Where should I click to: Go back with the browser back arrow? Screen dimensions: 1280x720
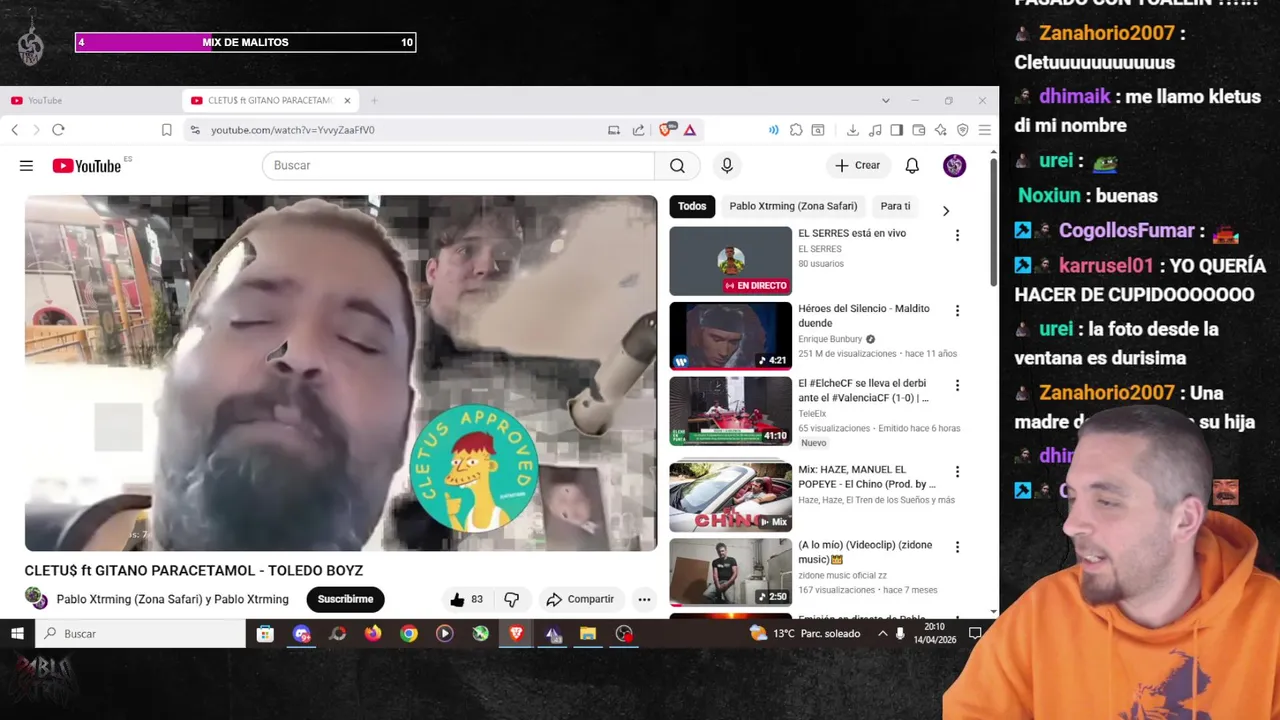15,130
